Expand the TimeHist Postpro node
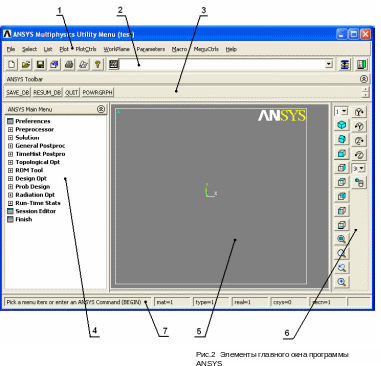Image resolution: width=381 pixels, height=366 pixels. click(x=10, y=154)
